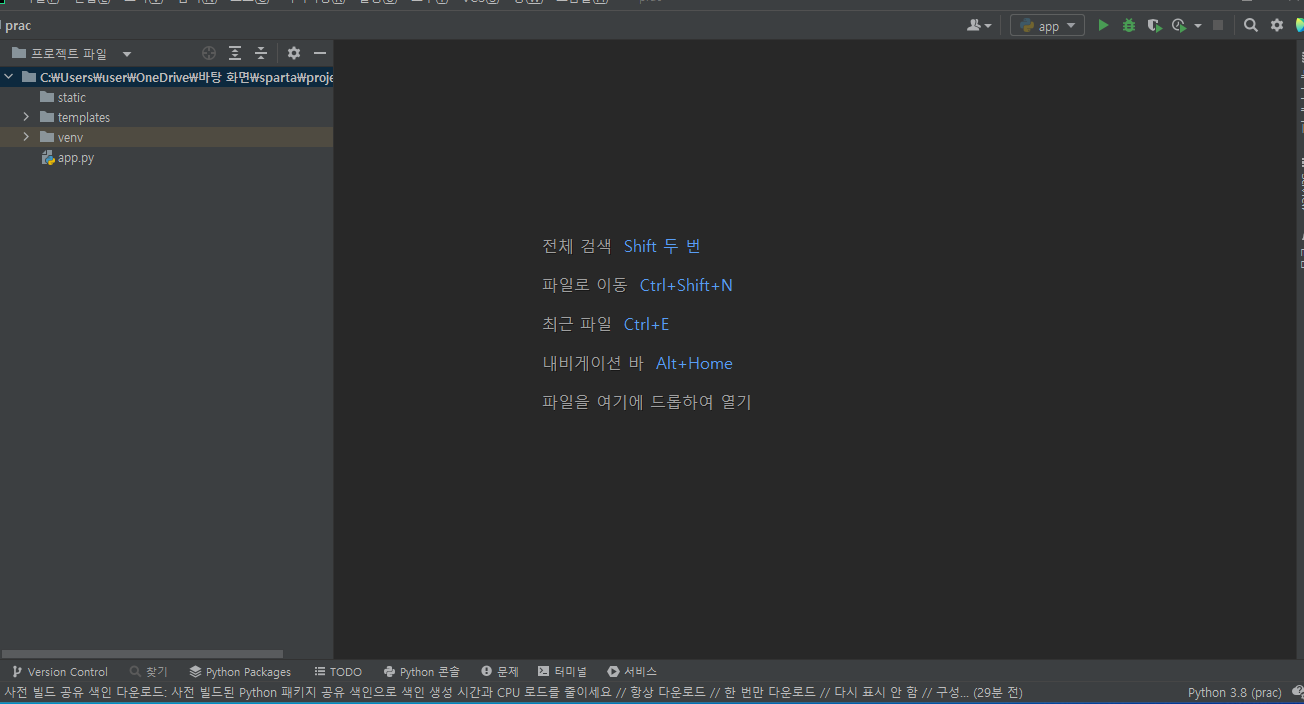The height and width of the screenshot is (704, 1304).
Task: Click 다시 표시 안 함 in status bar
Action: click(x=877, y=692)
